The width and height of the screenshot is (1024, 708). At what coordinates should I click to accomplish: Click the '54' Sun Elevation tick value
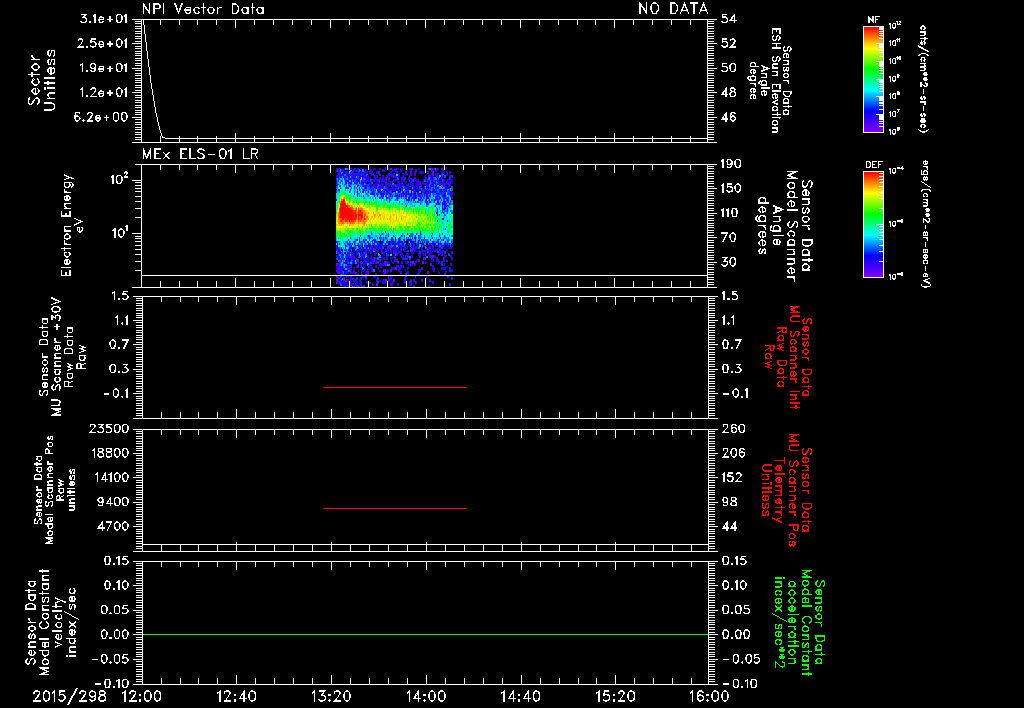click(729, 19)
